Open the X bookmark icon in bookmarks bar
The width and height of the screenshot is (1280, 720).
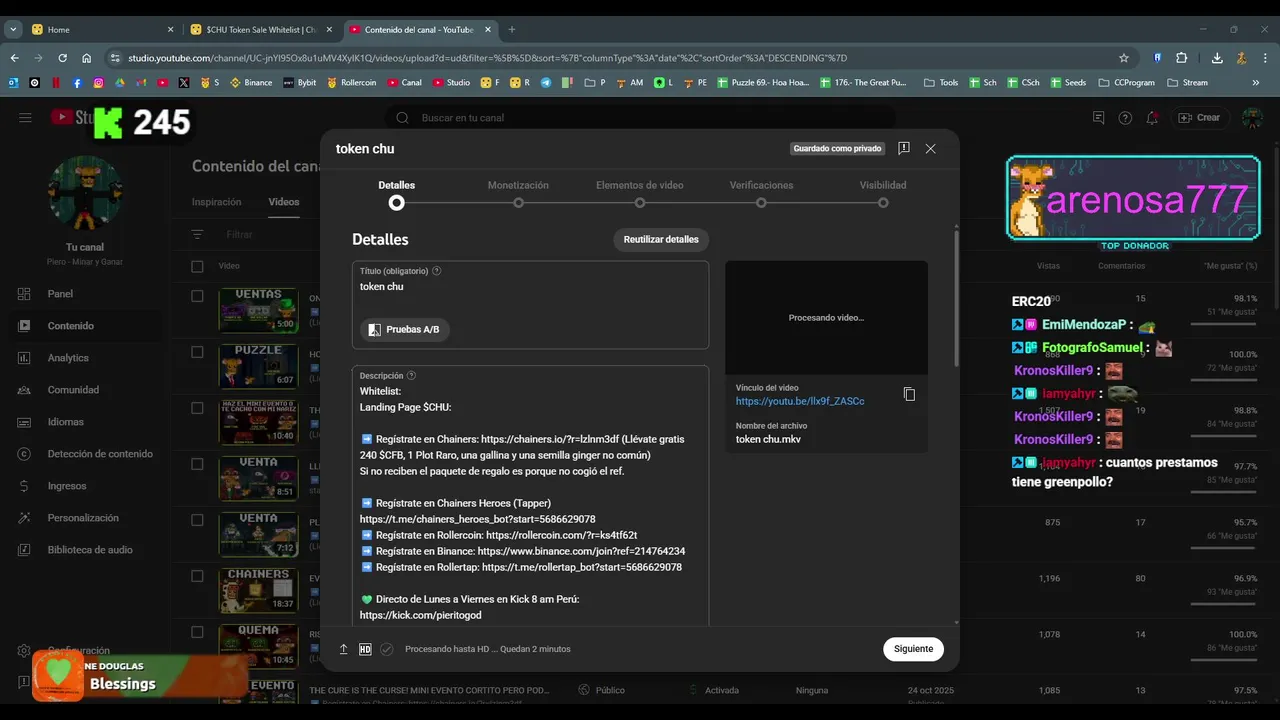pyautogui.click(x=184, y=83)
